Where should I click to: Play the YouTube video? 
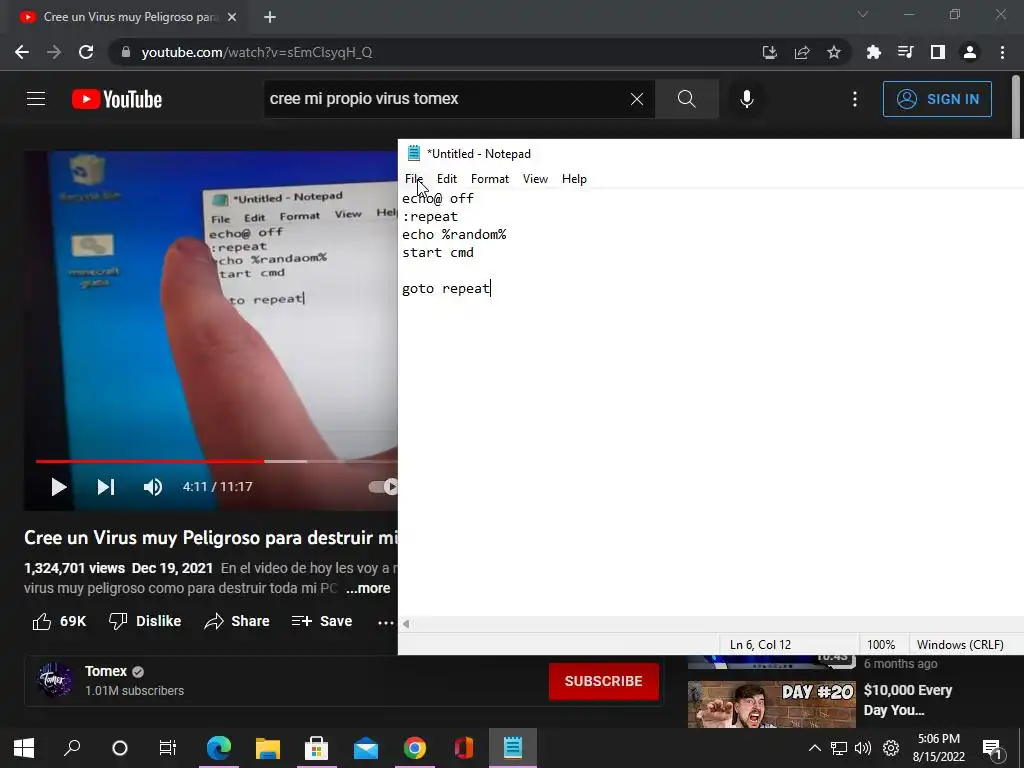coord(59,487)
